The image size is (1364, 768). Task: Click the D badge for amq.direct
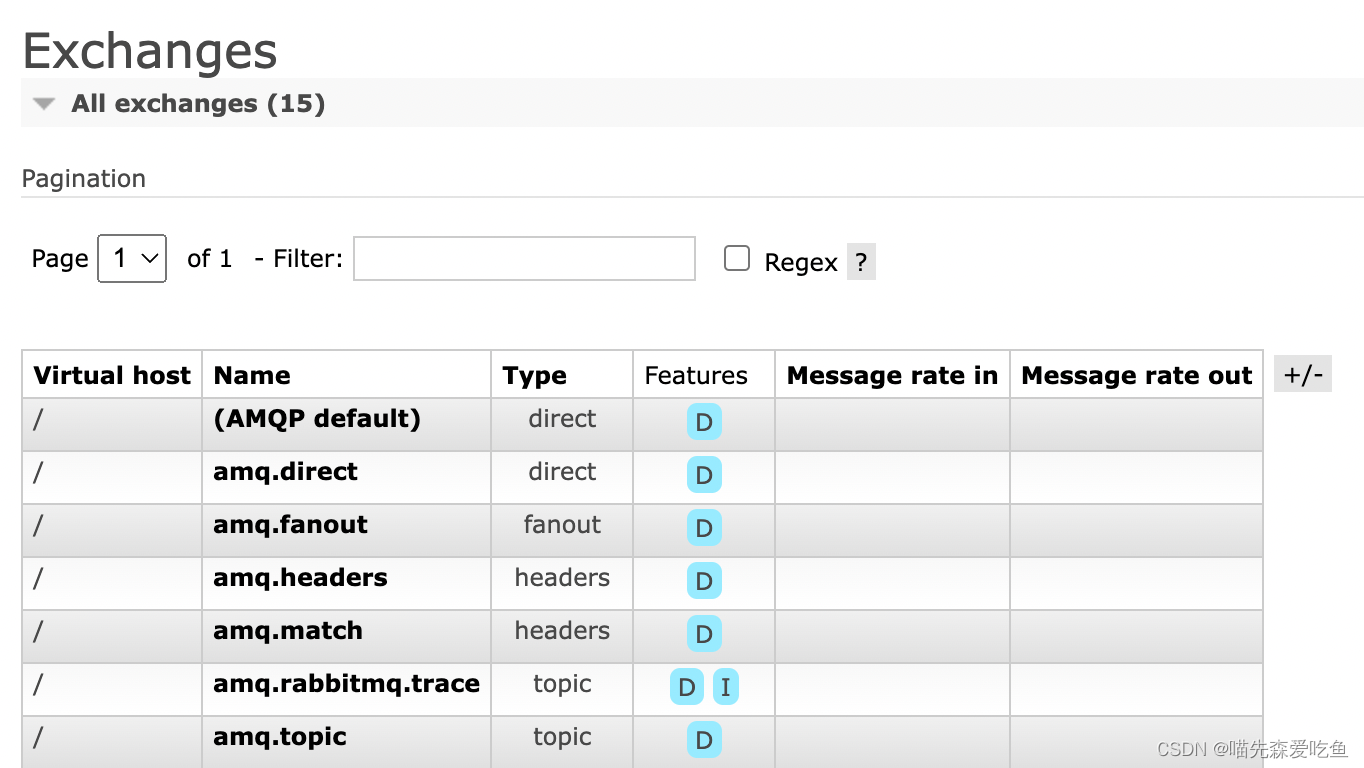[x=704, y=475]
